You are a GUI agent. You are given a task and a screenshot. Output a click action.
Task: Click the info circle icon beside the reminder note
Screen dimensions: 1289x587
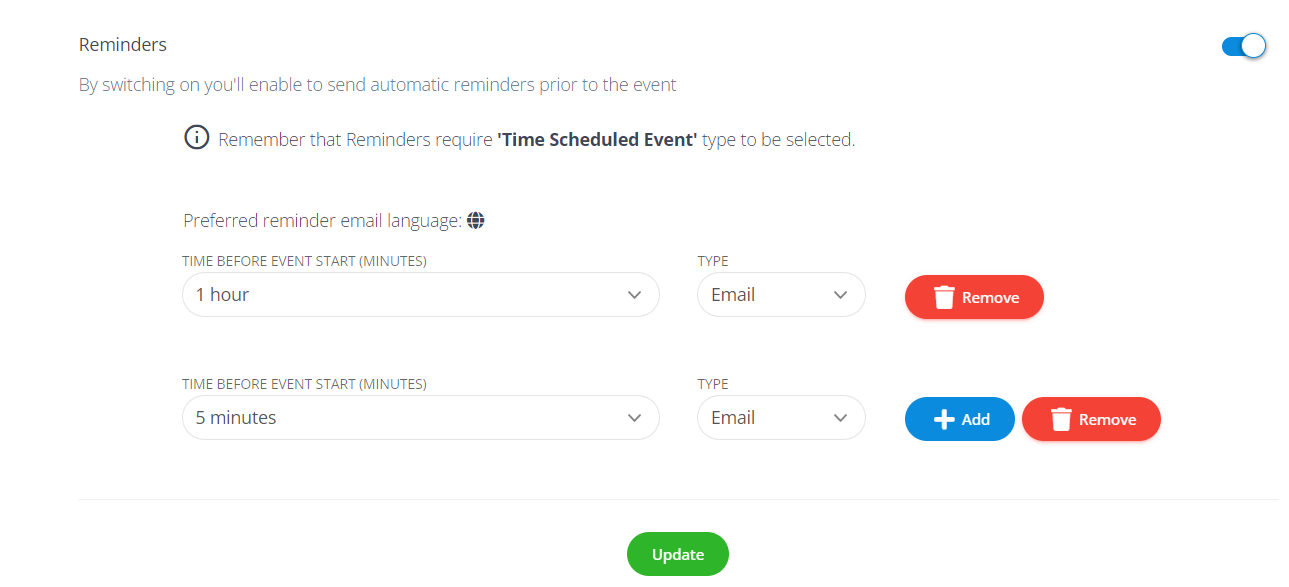[197, 138]
